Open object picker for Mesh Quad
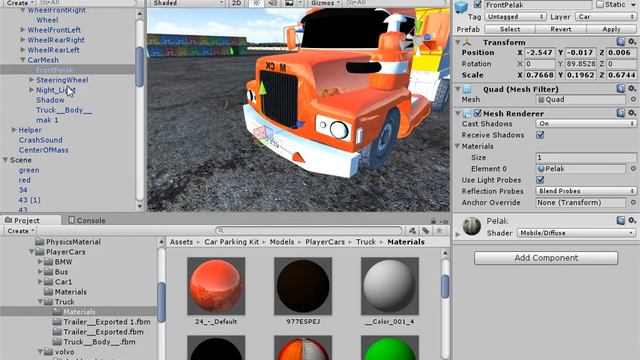Image resolution: width=640 pixels, height=360 pixels. pos(633,99)
